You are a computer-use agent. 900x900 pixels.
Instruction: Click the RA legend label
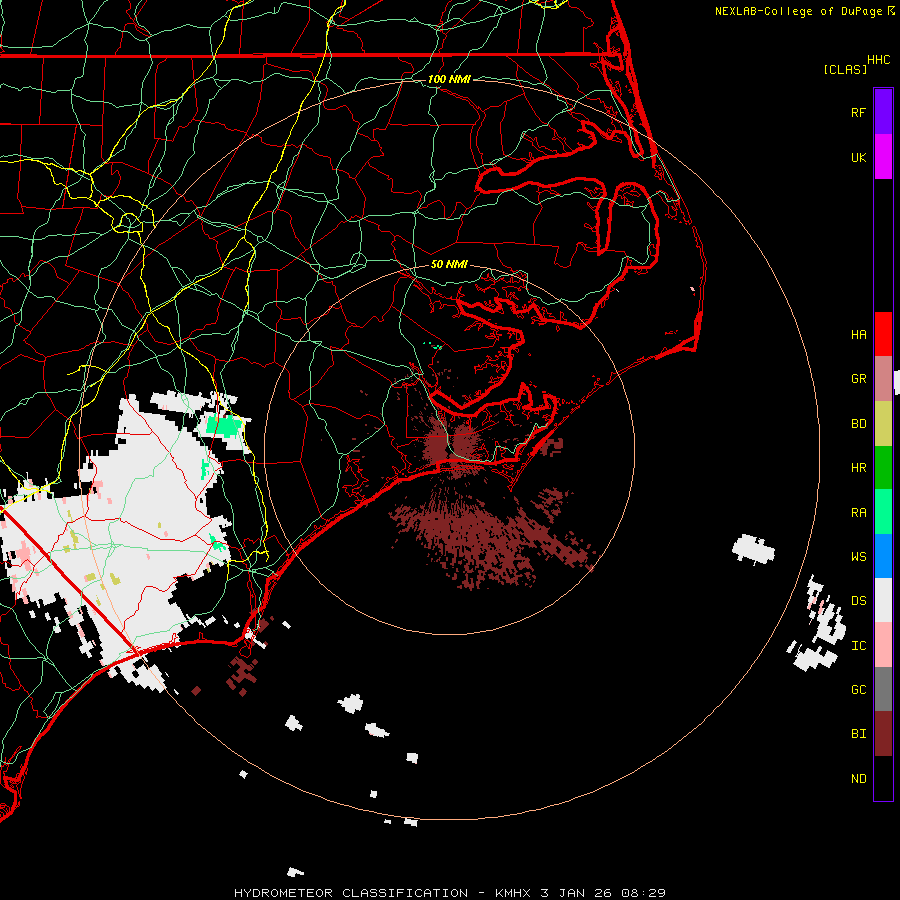(x=858, y=513)
